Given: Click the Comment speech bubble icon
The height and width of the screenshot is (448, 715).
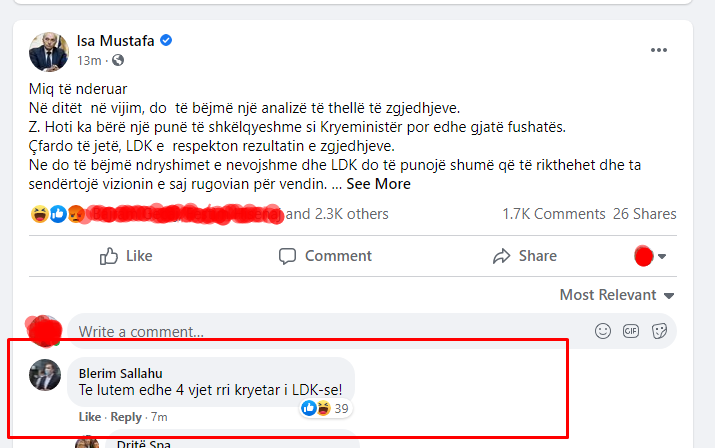Looking at the screenshot, I should coord(286,256).
